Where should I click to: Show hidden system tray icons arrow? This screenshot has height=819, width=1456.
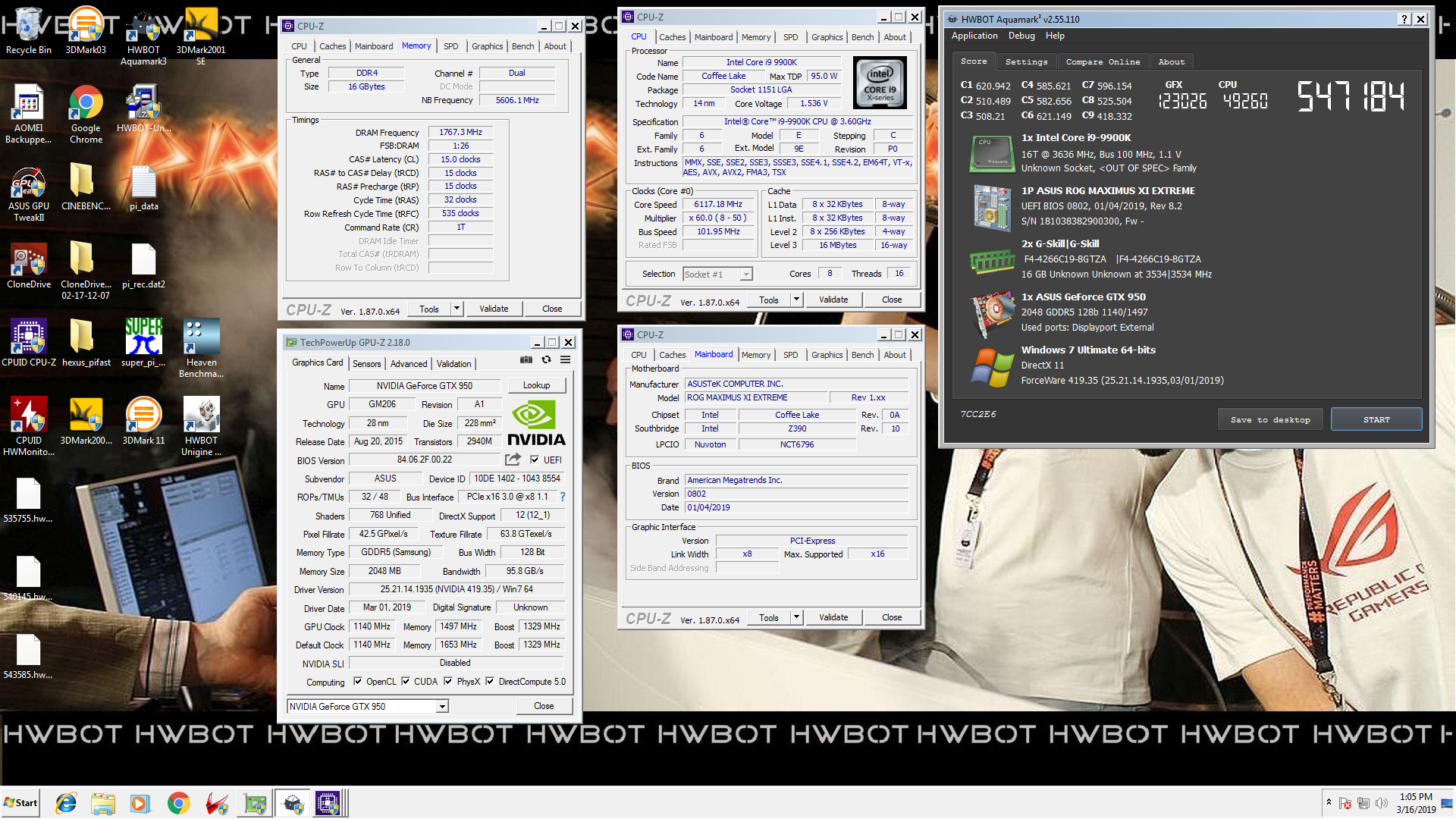coord(1329,802)
